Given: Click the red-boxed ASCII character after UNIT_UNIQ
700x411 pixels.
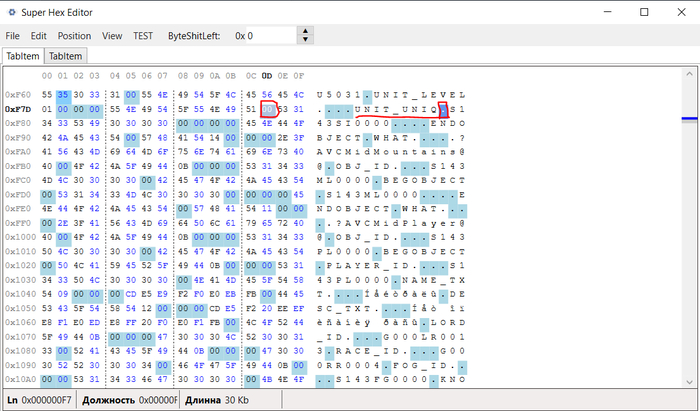Looking at the screenshot, I should coord(444,108).
